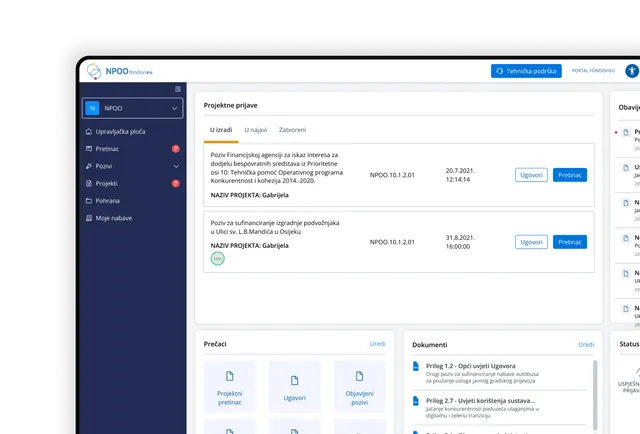The image size is (640, 434).
Task: Click Uredi in the Dokumenti panel
Action: [586, 345]
